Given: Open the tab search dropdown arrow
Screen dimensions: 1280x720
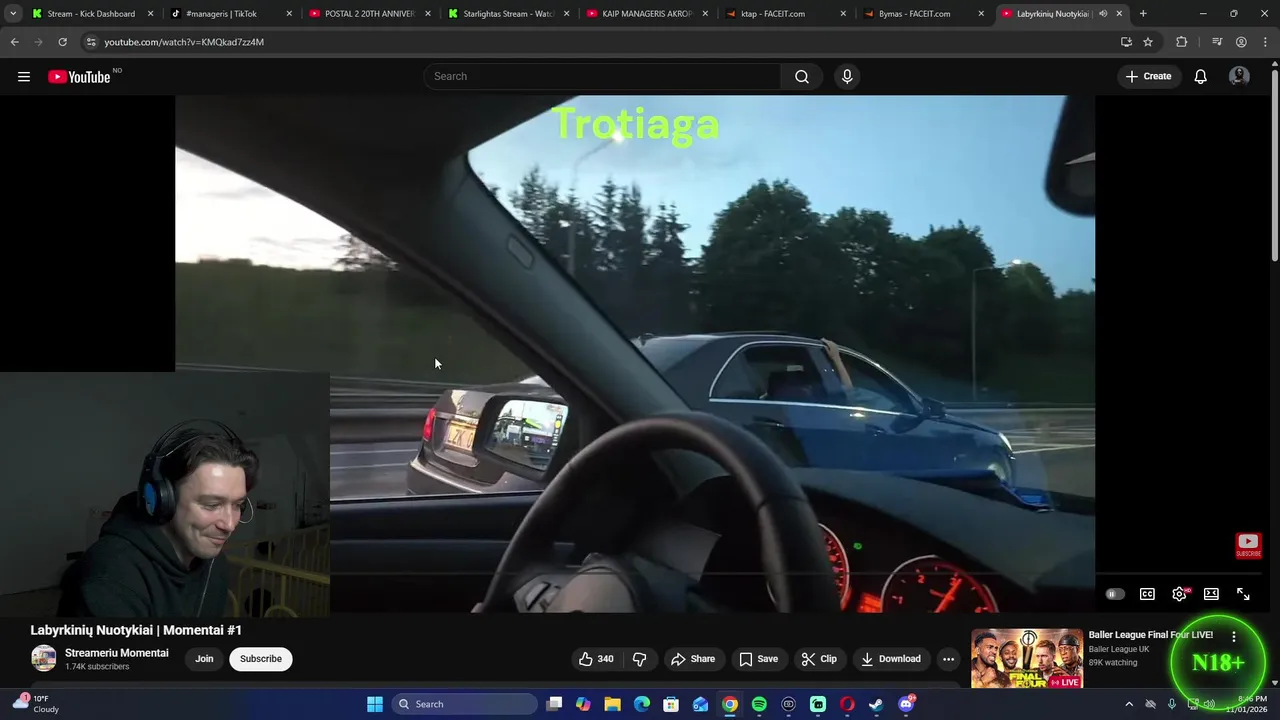Looking at the screenshot, I should [x=13, y=14].
